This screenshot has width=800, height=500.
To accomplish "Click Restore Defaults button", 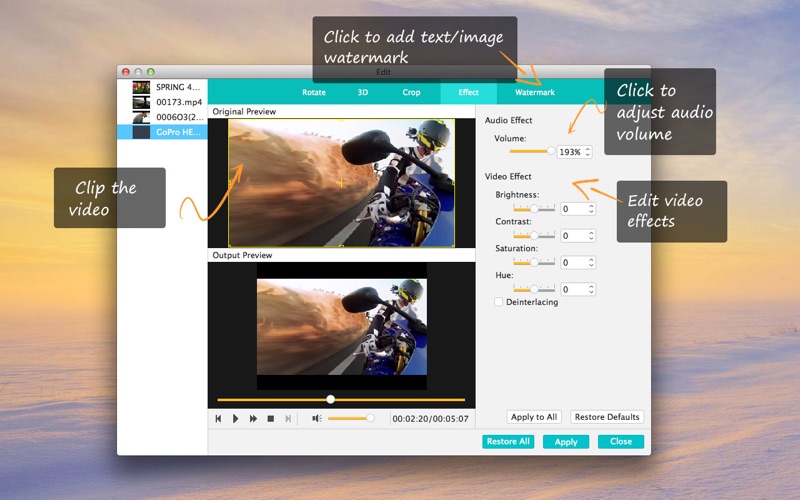I will click(607, 417).
